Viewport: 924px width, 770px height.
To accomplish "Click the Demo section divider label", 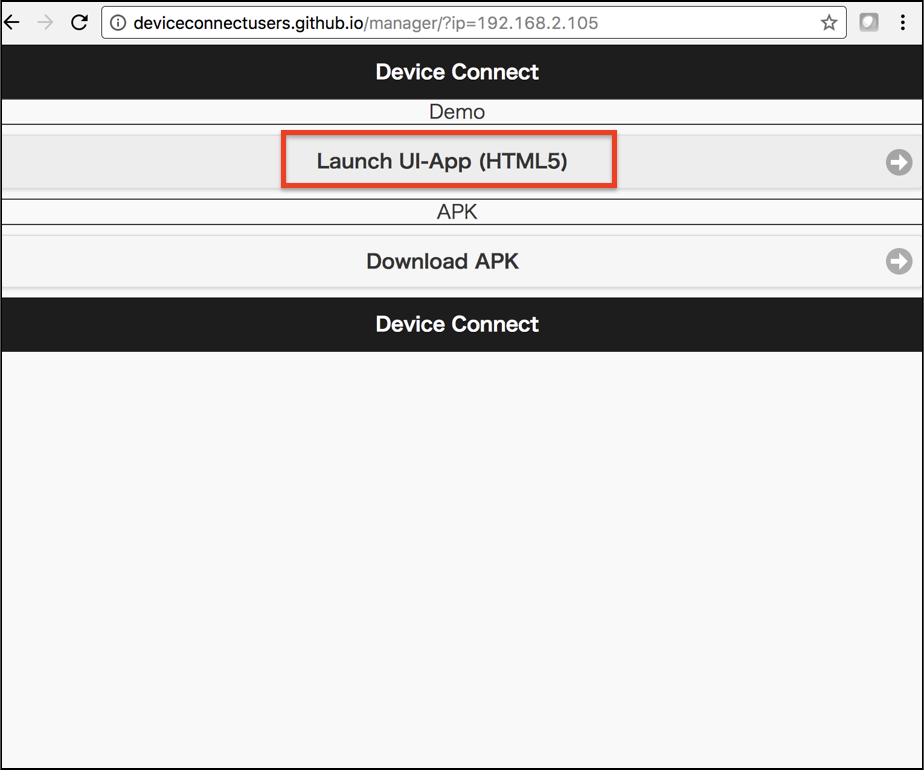I will 457,112.
